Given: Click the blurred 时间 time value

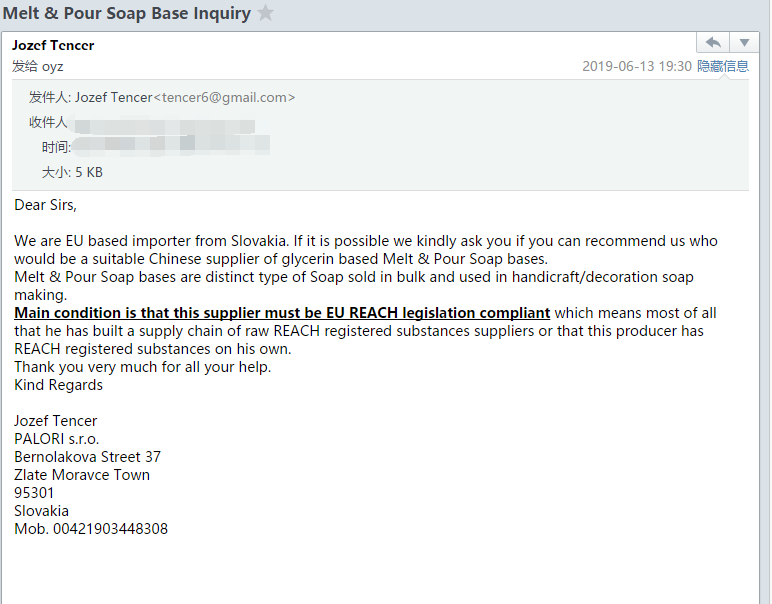Looking at the screenshot, I should (x=171, y=145).
